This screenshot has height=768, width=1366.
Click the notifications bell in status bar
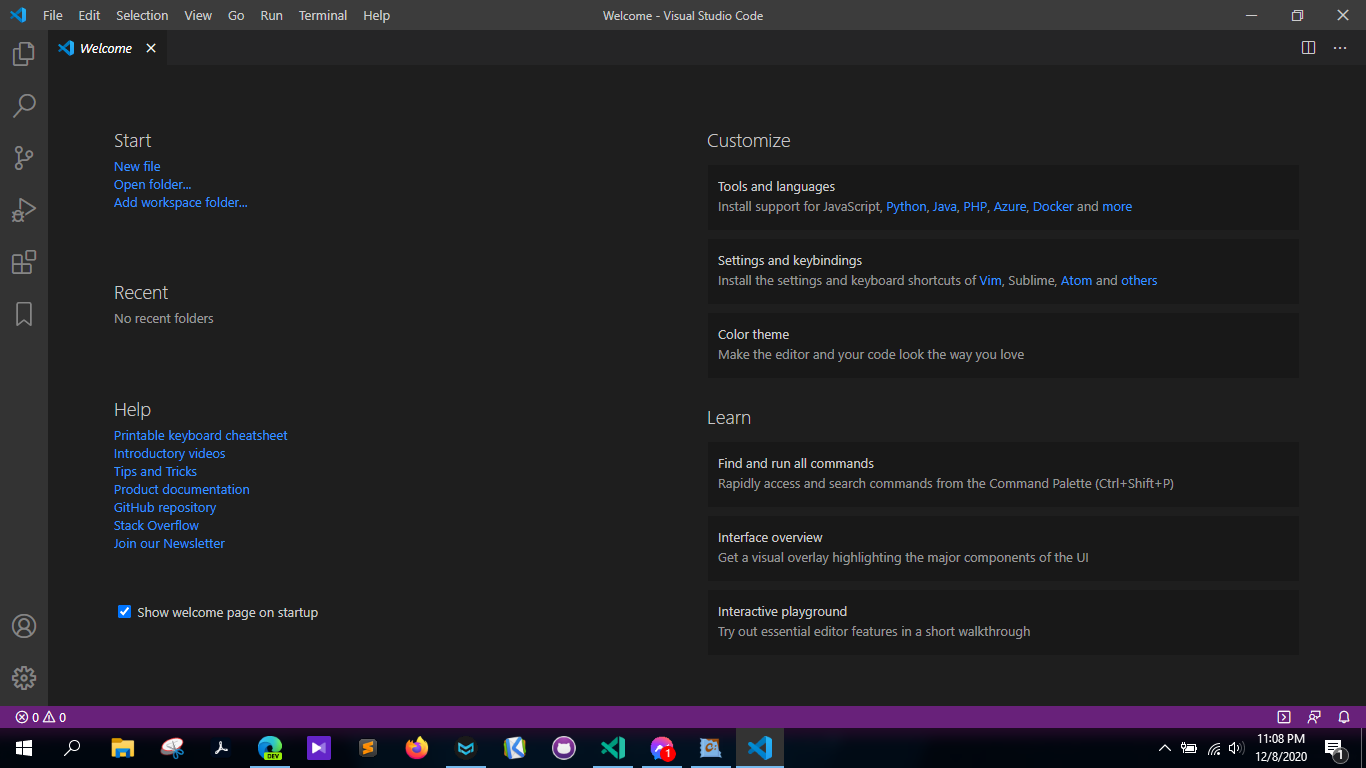1344,717
